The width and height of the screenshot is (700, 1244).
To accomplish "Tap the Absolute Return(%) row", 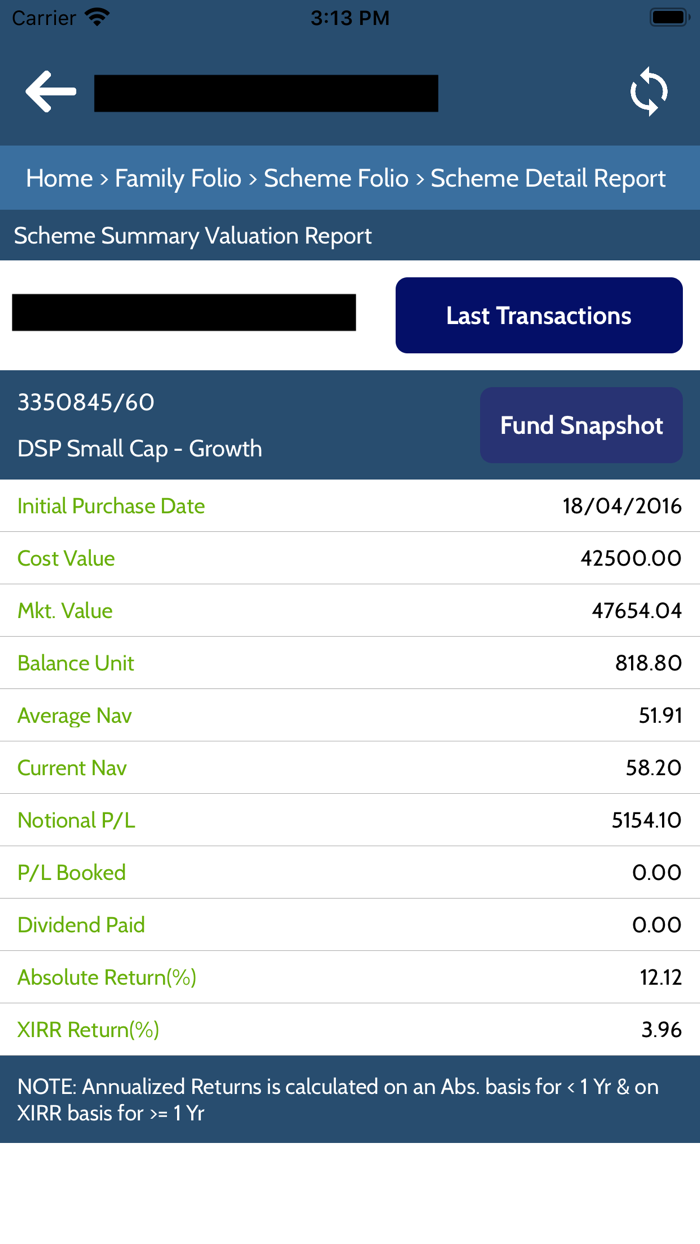I will (350, 977).
